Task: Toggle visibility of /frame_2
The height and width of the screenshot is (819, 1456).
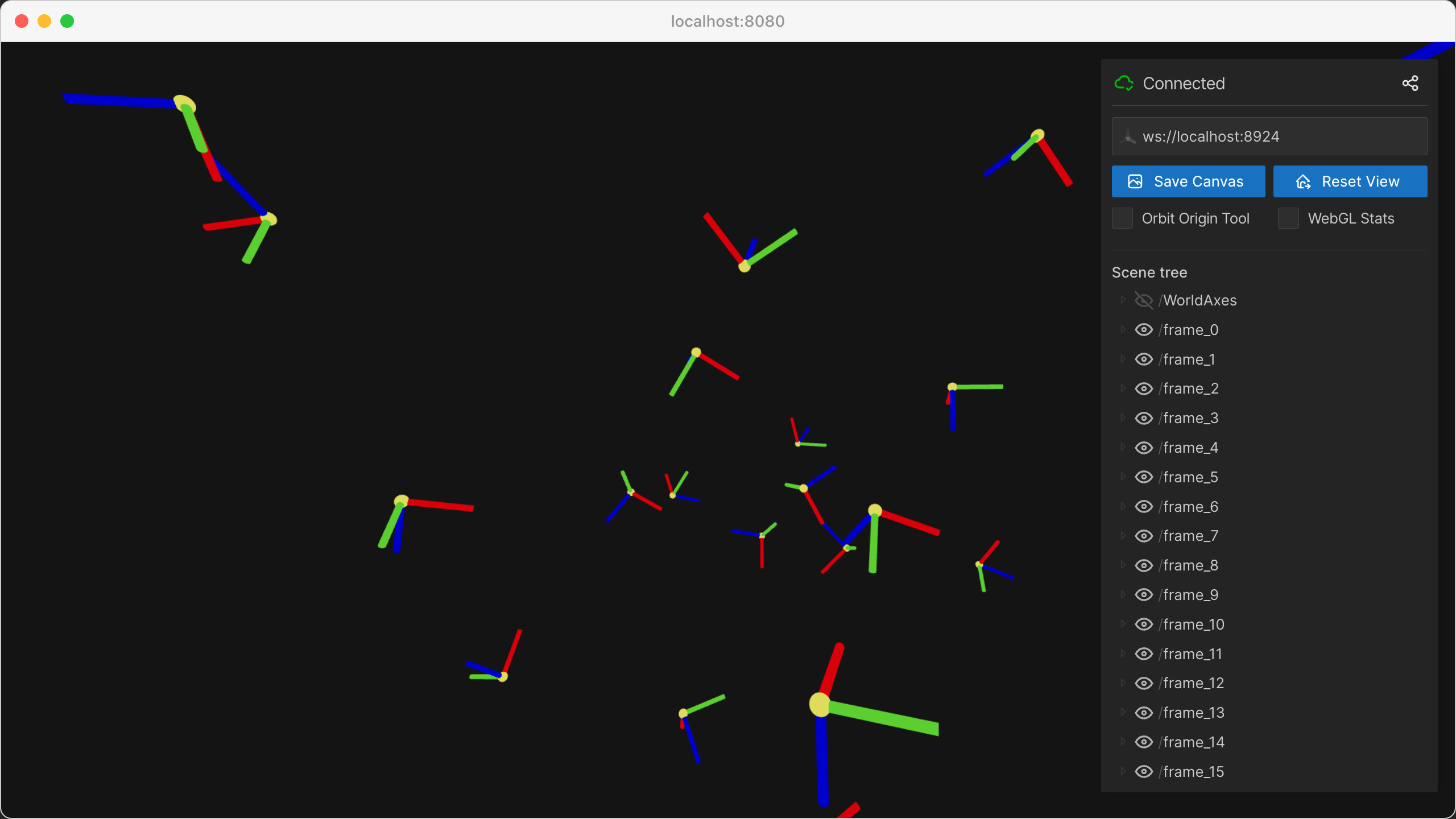Action: (1144, 388)
